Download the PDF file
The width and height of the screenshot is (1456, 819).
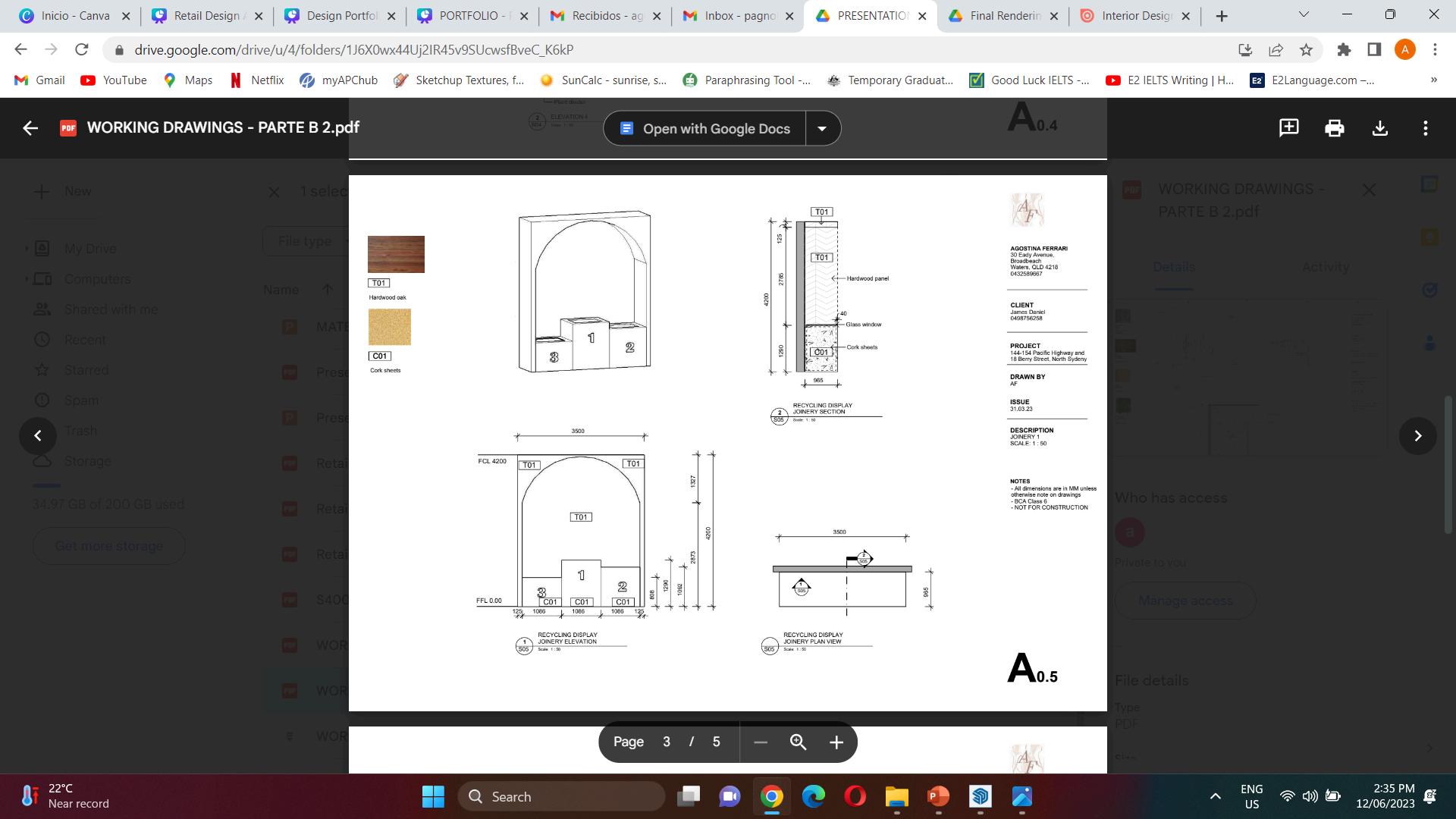(1379, 127)
